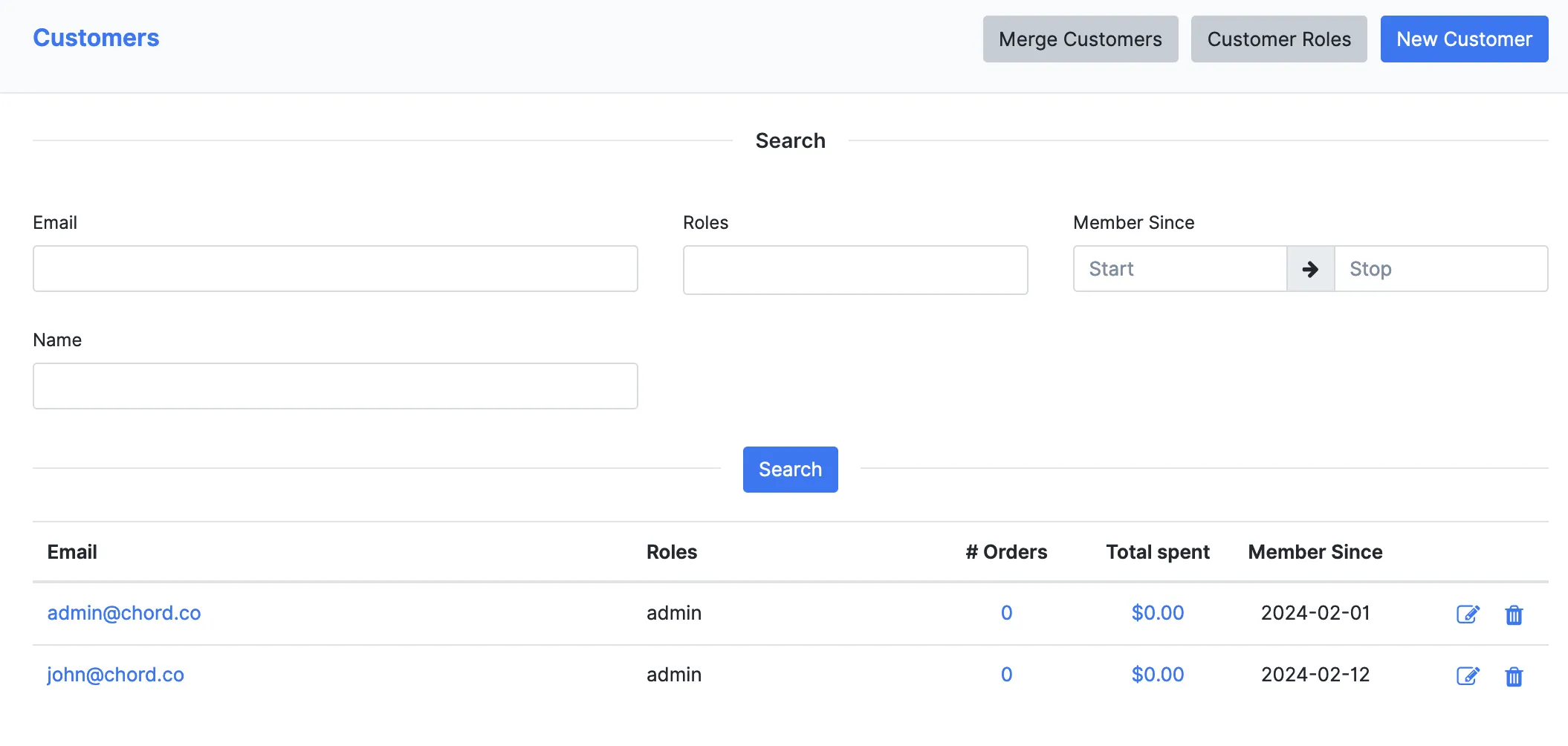
Task: Focus the Email search field
Action: (x=335, y=269)
